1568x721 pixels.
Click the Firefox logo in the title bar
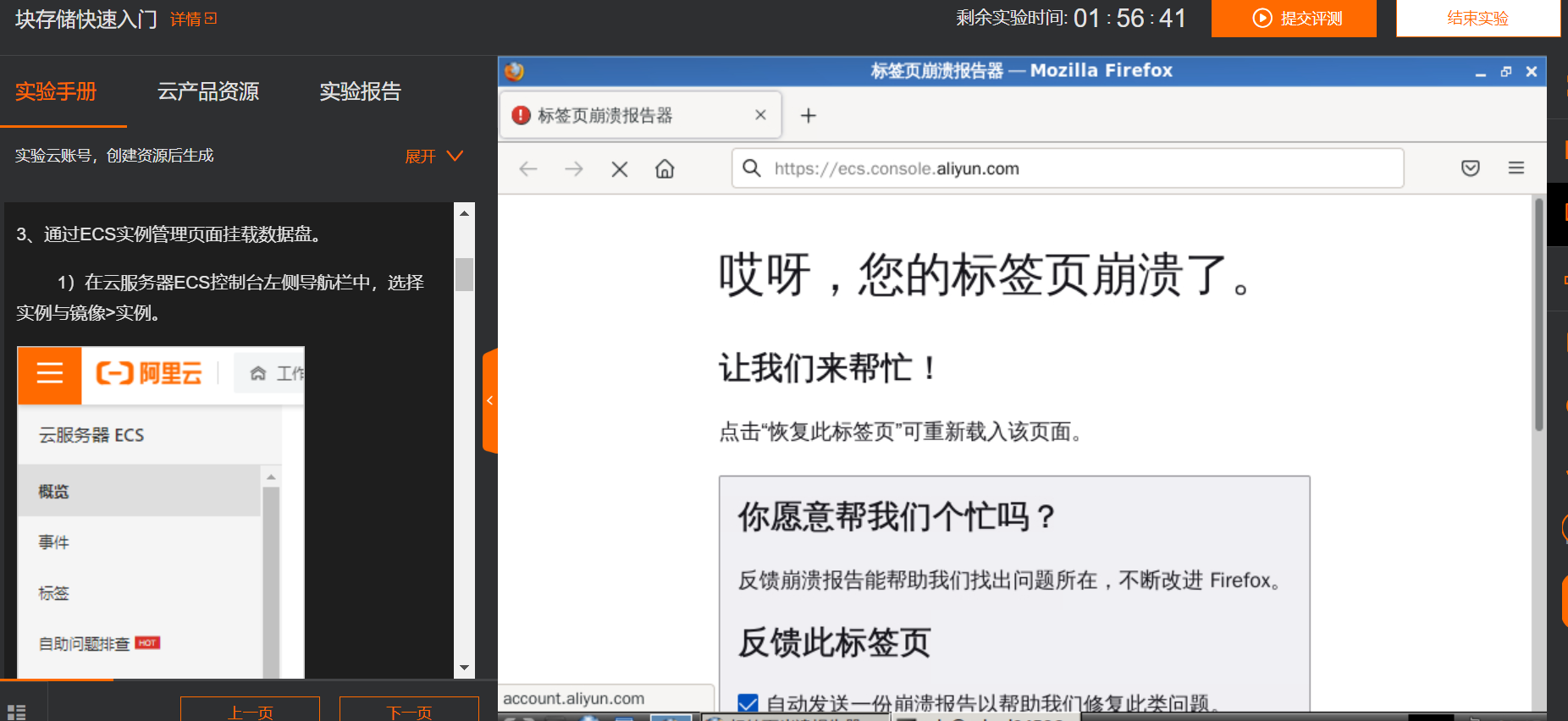(514, 71)
